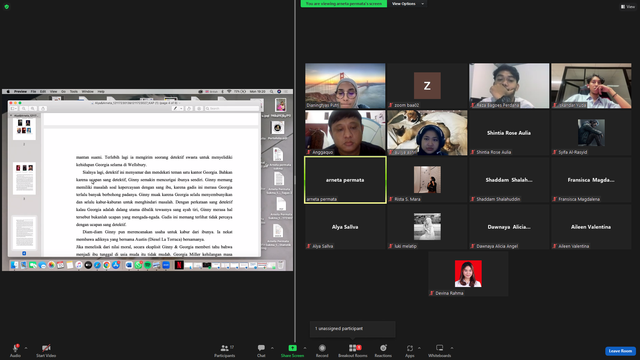Select the zoom baa02 participant tile
Viewport: 640px width, 360px height.
pos(427,86)
